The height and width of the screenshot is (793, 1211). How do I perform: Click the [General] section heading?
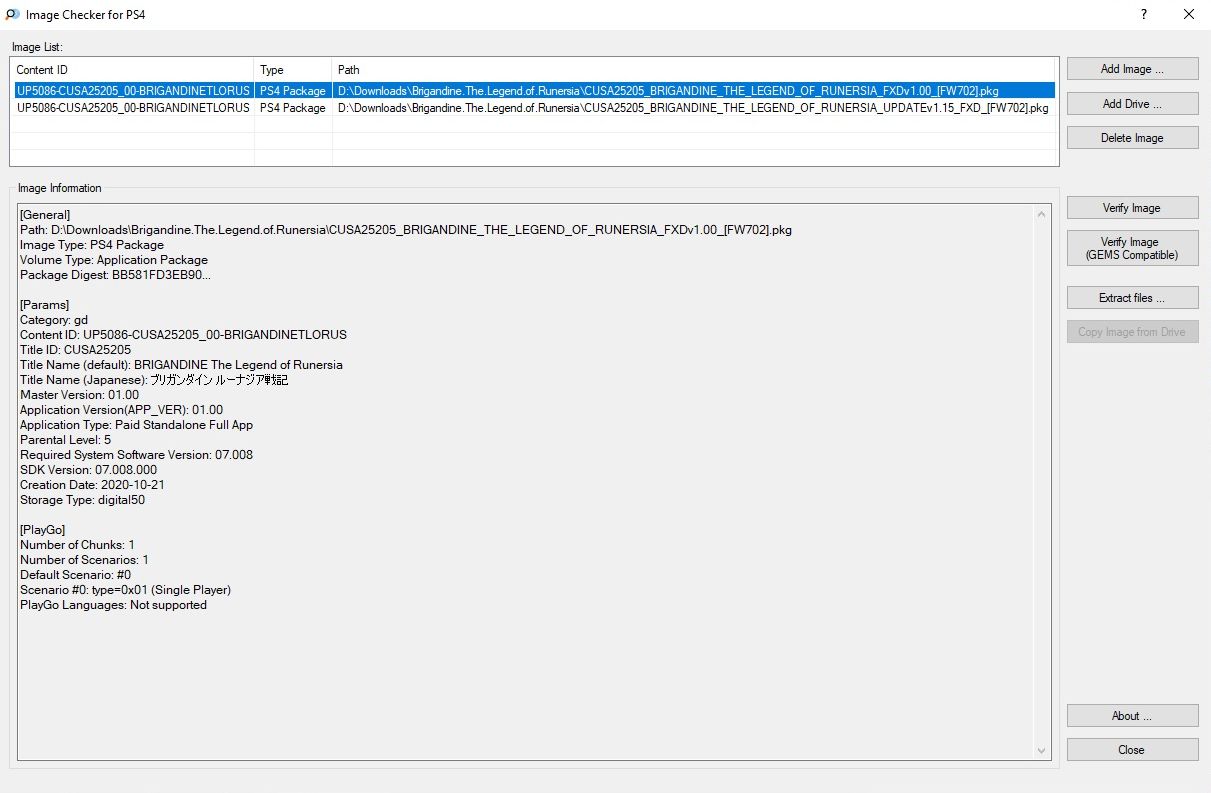click(x=45, y=215)
